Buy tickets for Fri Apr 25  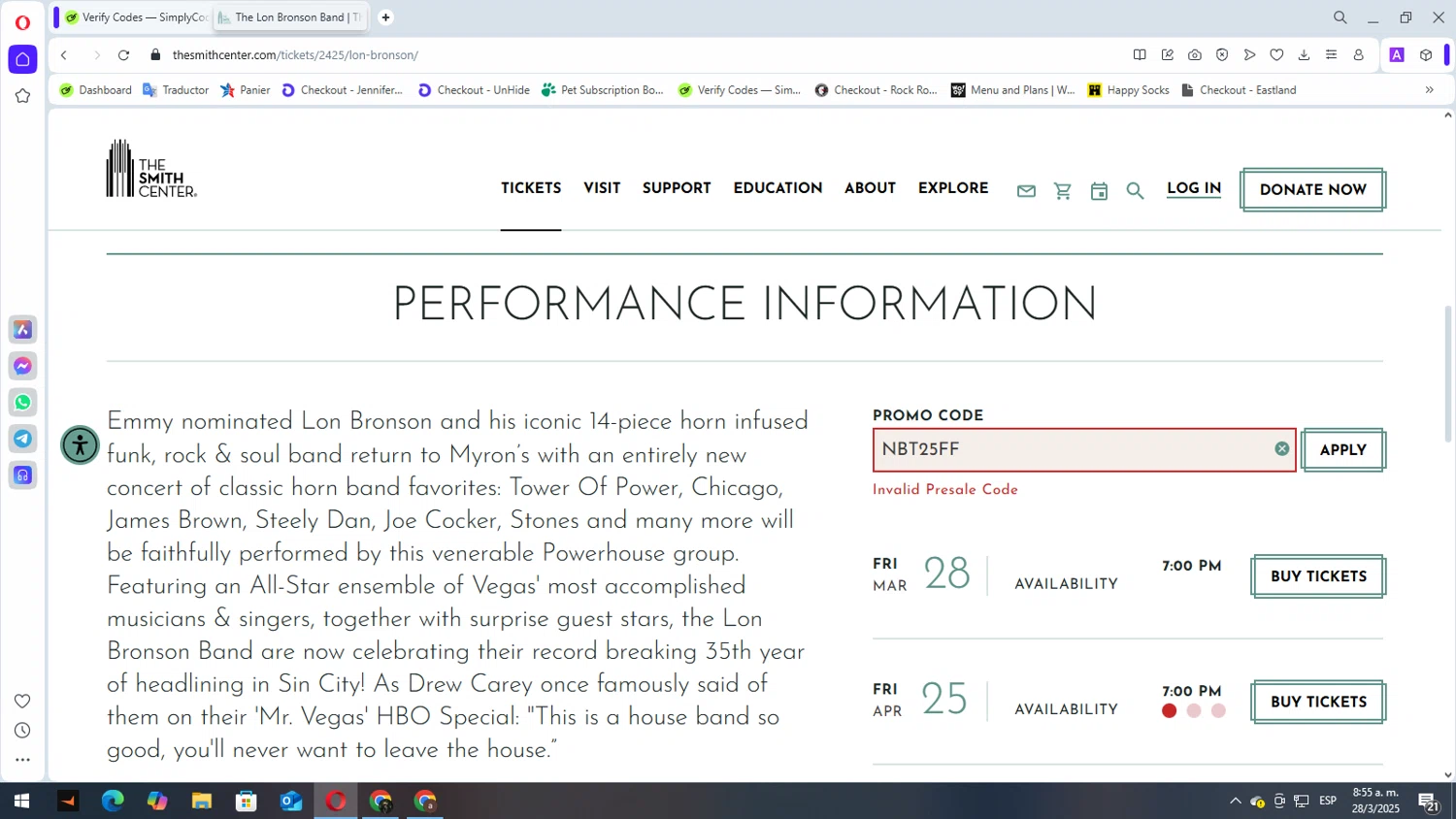tap(1318, 702)
